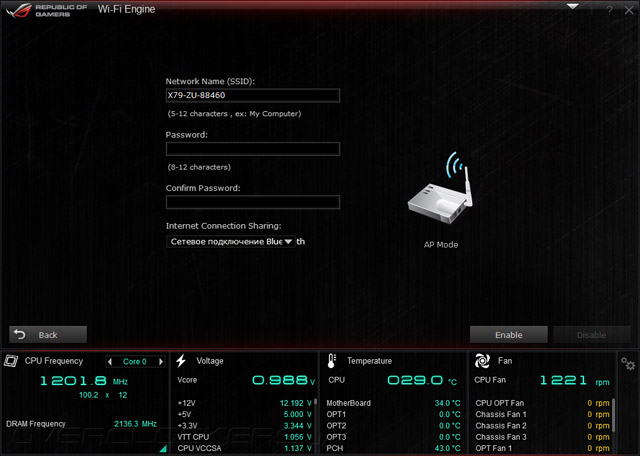The image size is (640, 456).
Task: Click the AP Mode router icon
Action: click(x=441, y=188)
